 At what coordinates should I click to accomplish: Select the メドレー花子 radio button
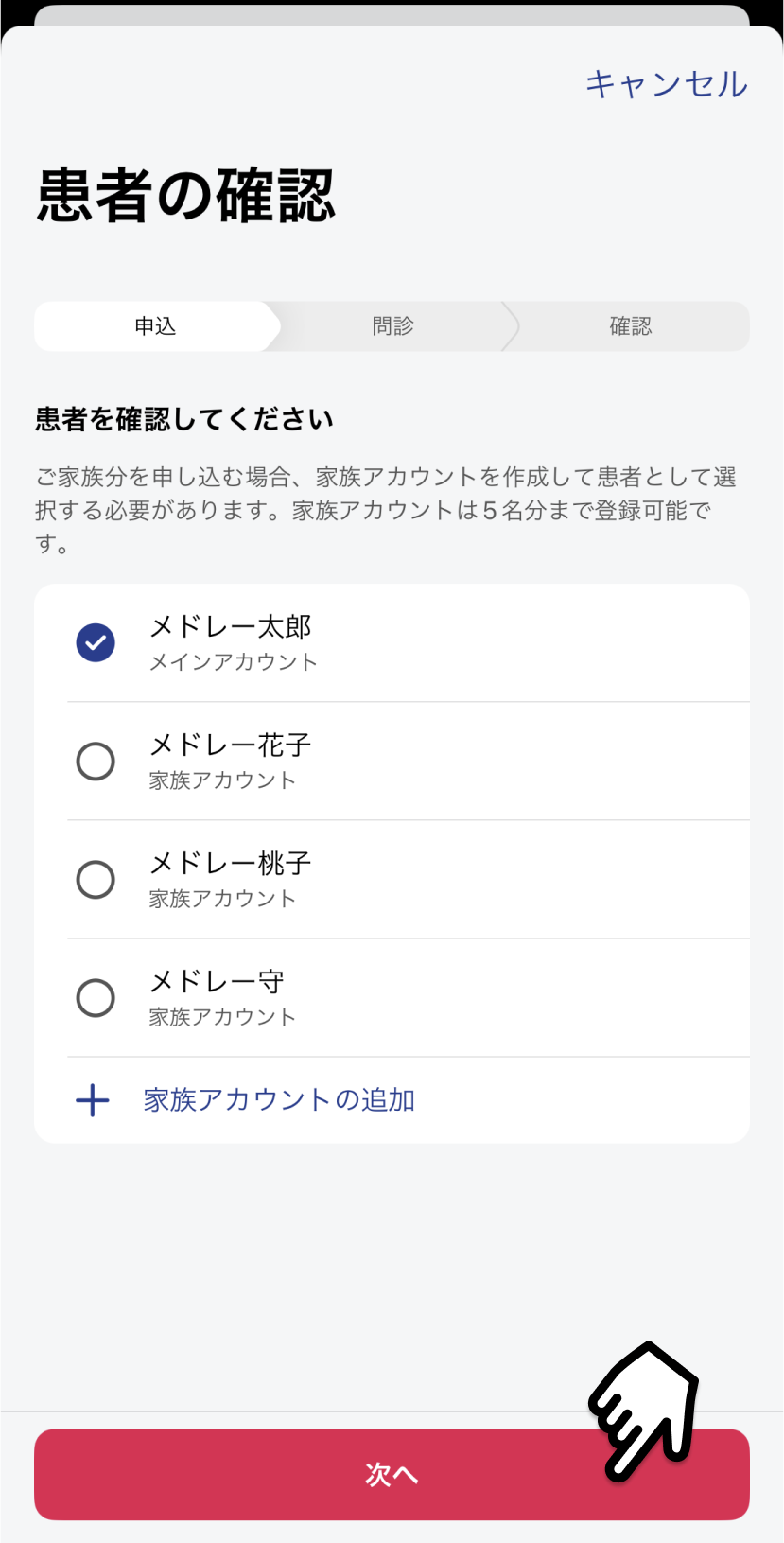[x=96, y=762]
